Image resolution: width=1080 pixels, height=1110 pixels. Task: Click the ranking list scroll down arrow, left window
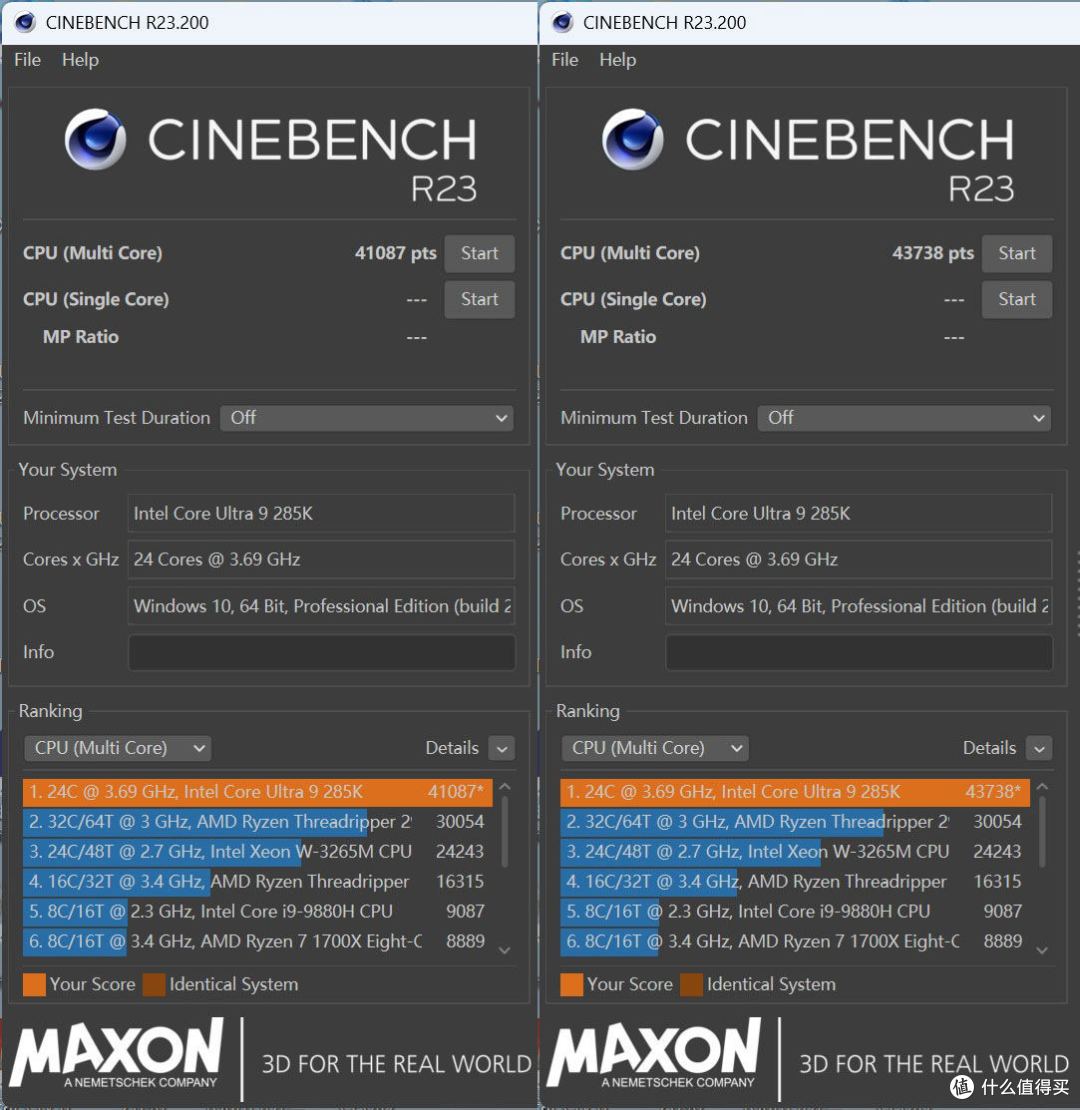[x=505, y=951]
